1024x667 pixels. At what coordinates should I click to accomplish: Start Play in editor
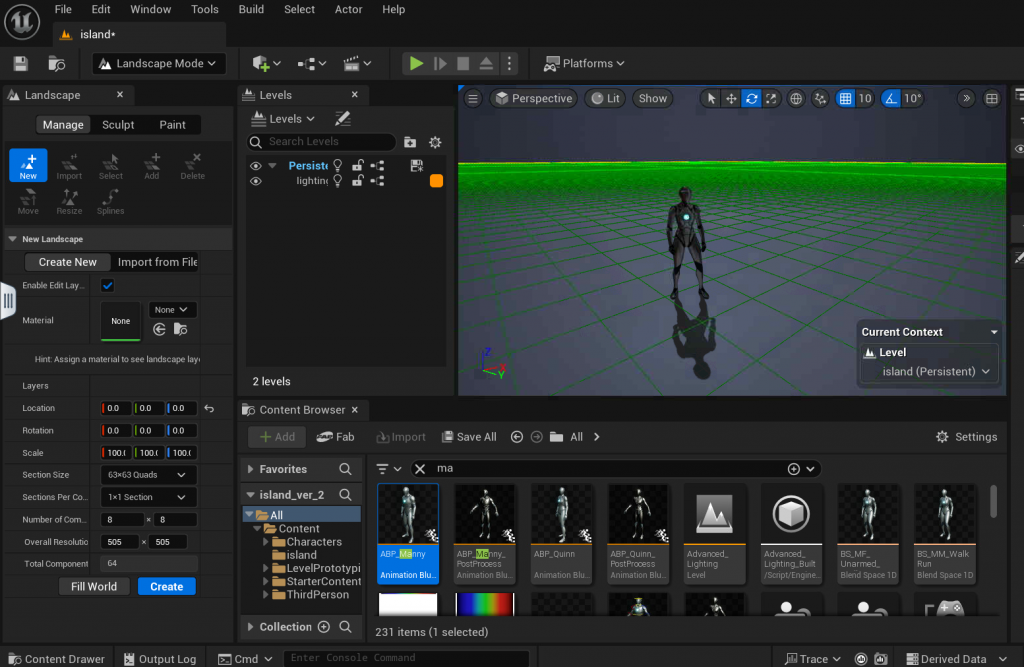coord(416,63)
